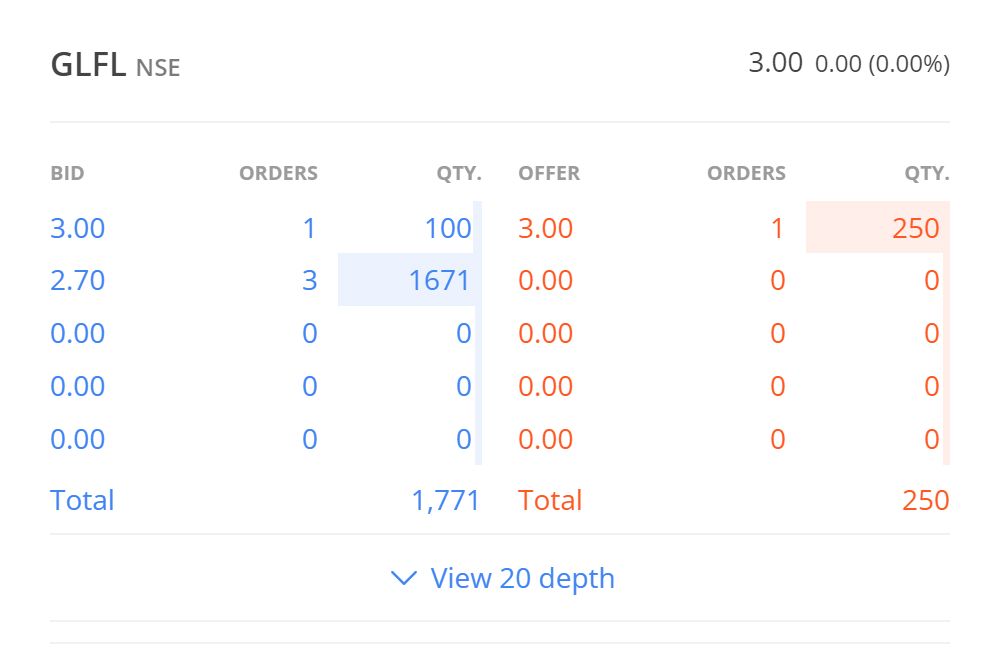This screenshot has width=982, height=652.
Task: Select the 3.00 bid price
Action: [78, 228]
